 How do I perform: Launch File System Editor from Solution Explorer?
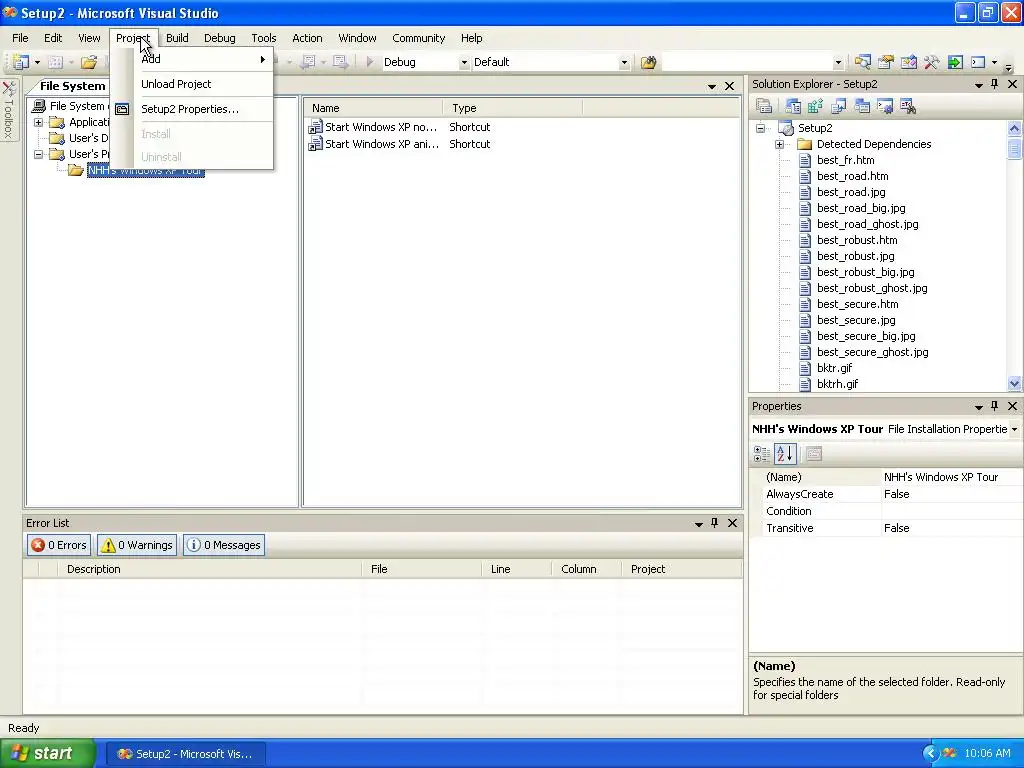coord(793,106)
